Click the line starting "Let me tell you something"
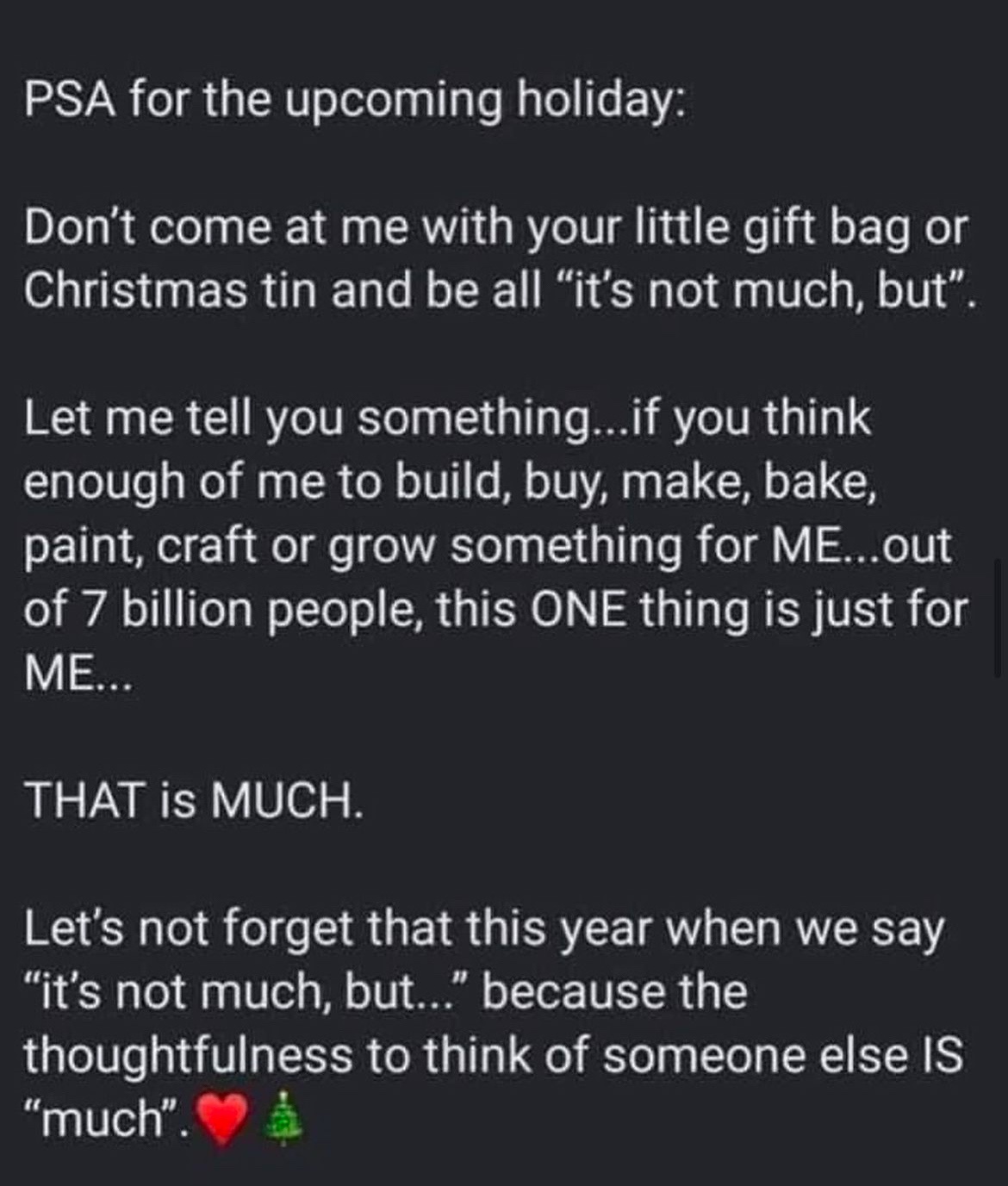This screenshot has height=1186, width=1008. click(x=447, y=420)
